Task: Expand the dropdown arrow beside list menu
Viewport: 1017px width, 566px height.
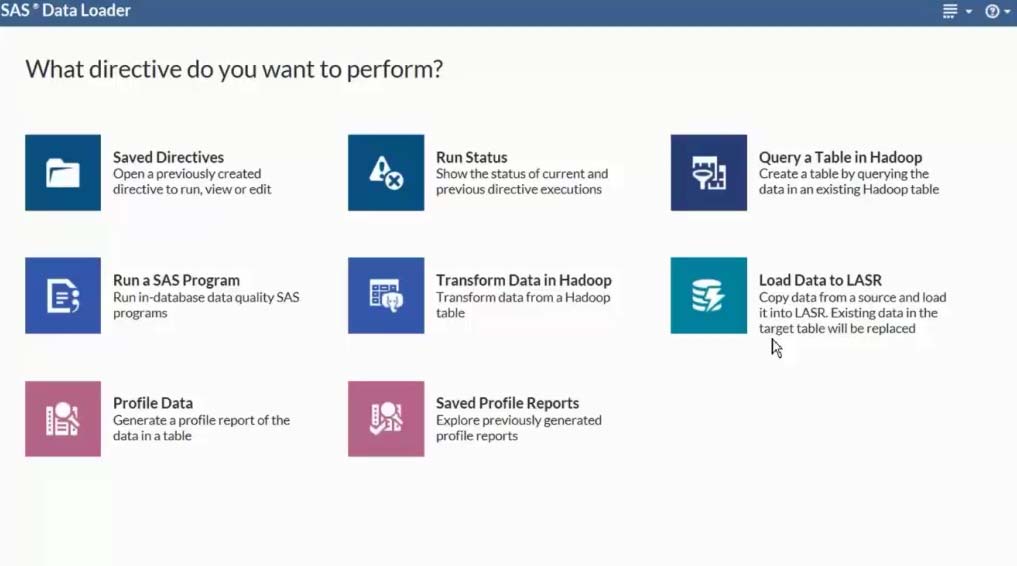Action: [969, 12]
